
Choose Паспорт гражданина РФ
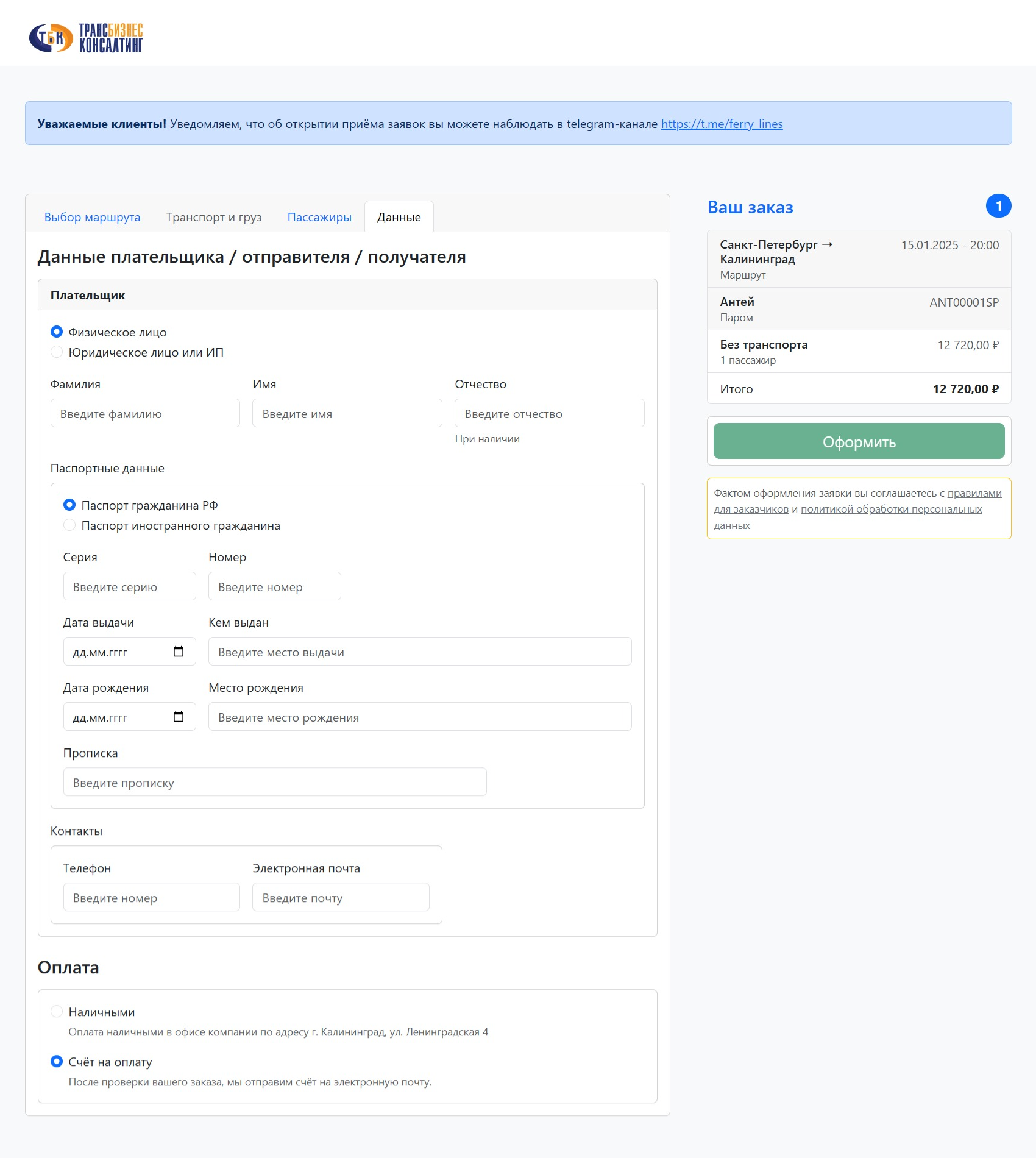(x=69, y=505)
